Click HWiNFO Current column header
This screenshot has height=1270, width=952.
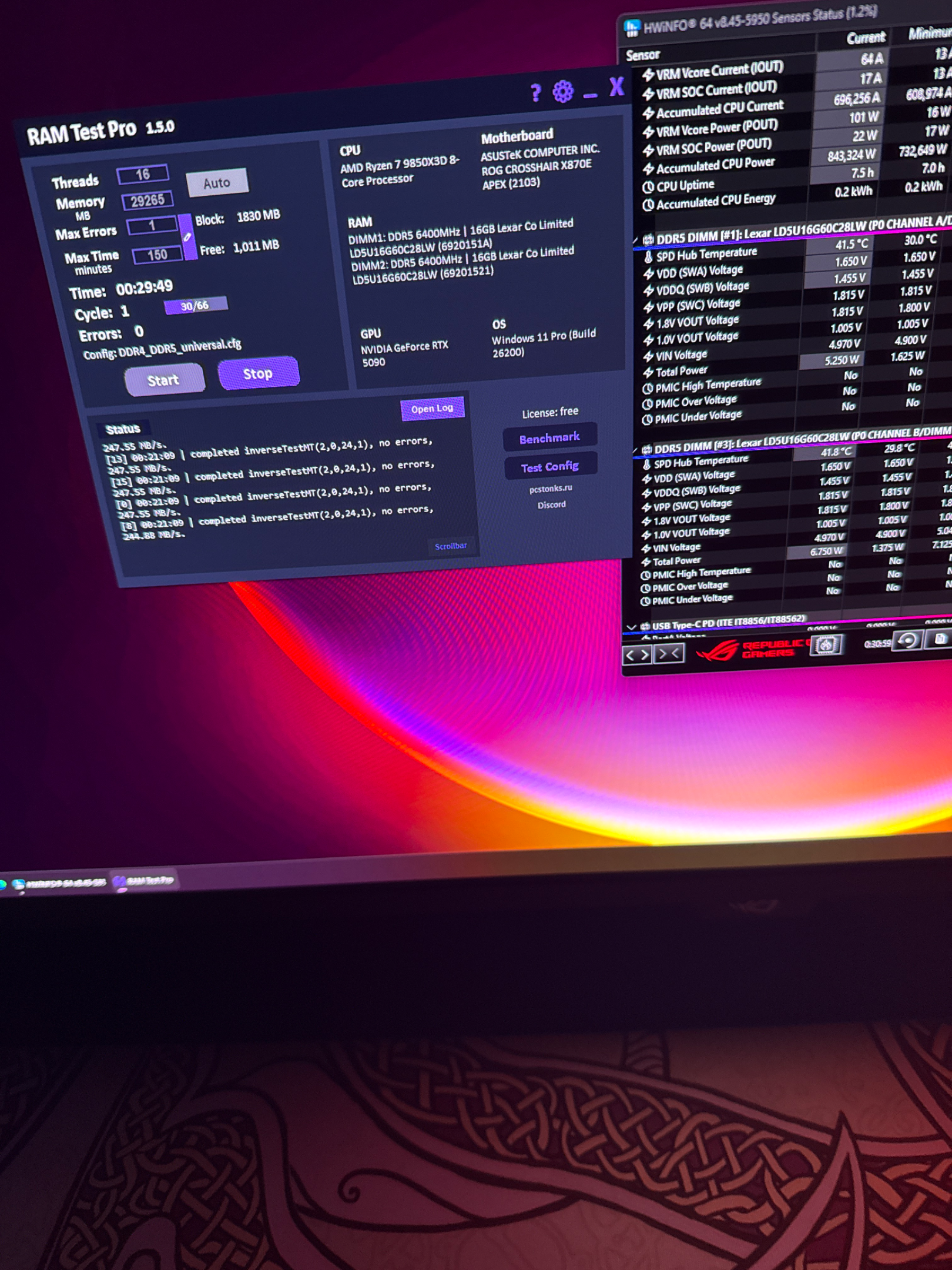click(865, 38)
